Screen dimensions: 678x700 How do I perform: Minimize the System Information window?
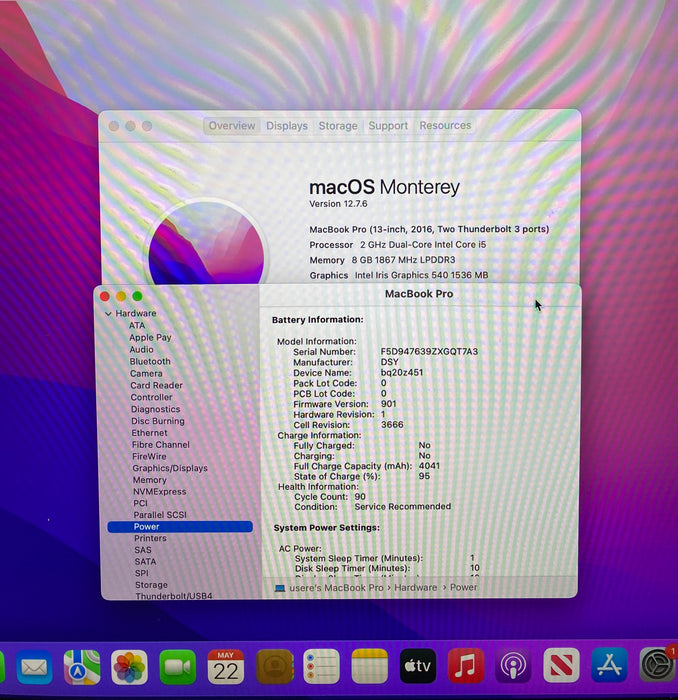pyautogui.click(x=121, y=296)
